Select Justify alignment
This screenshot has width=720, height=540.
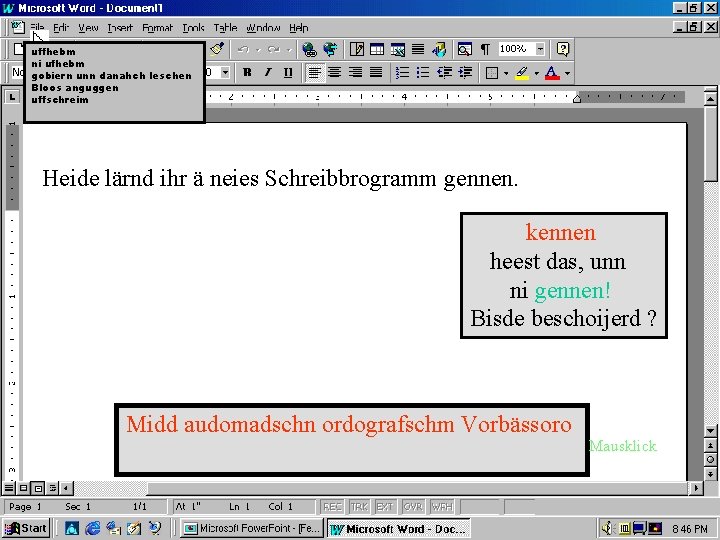[376, 73]
